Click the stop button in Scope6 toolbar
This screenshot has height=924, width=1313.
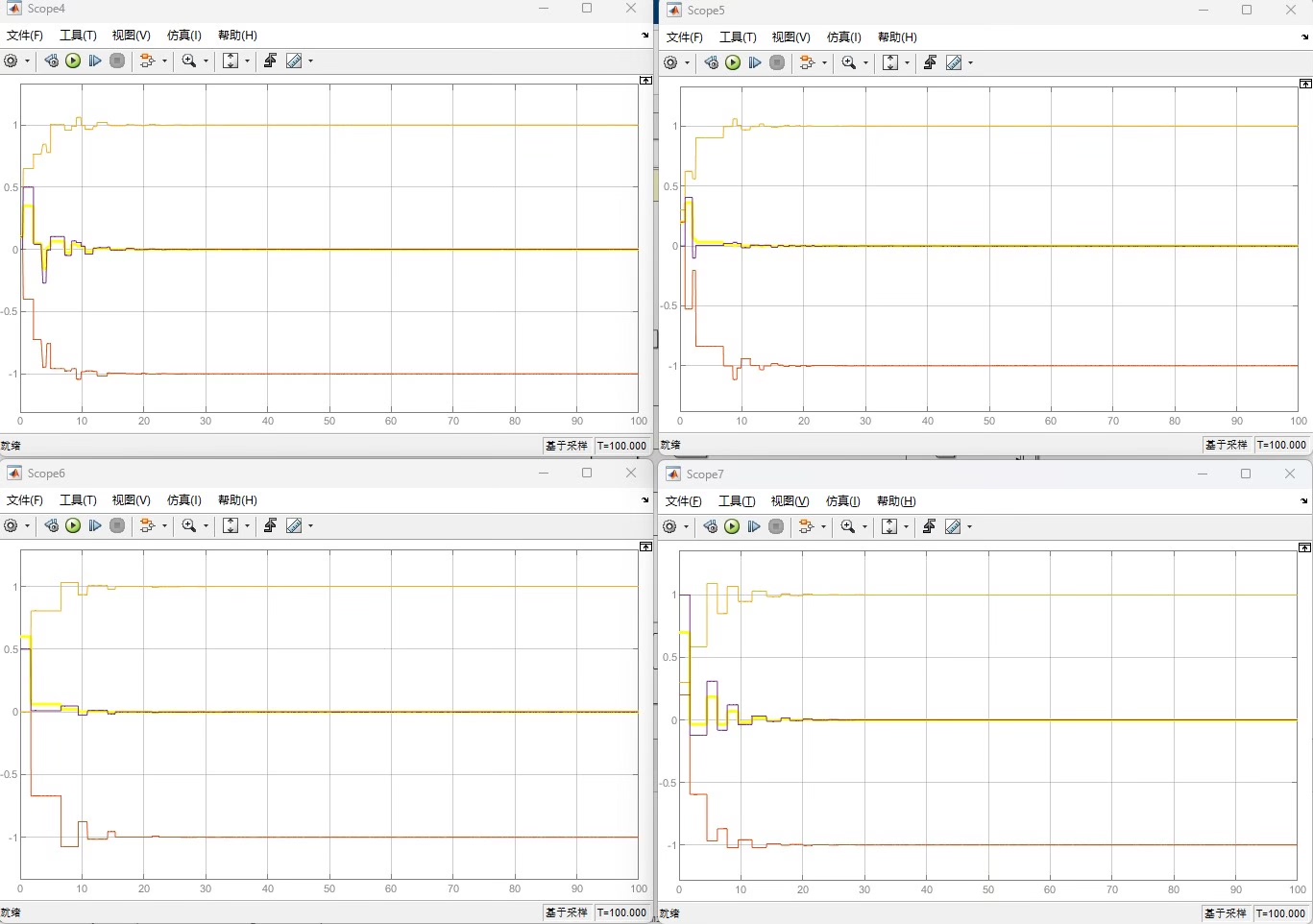click(117, 525)
